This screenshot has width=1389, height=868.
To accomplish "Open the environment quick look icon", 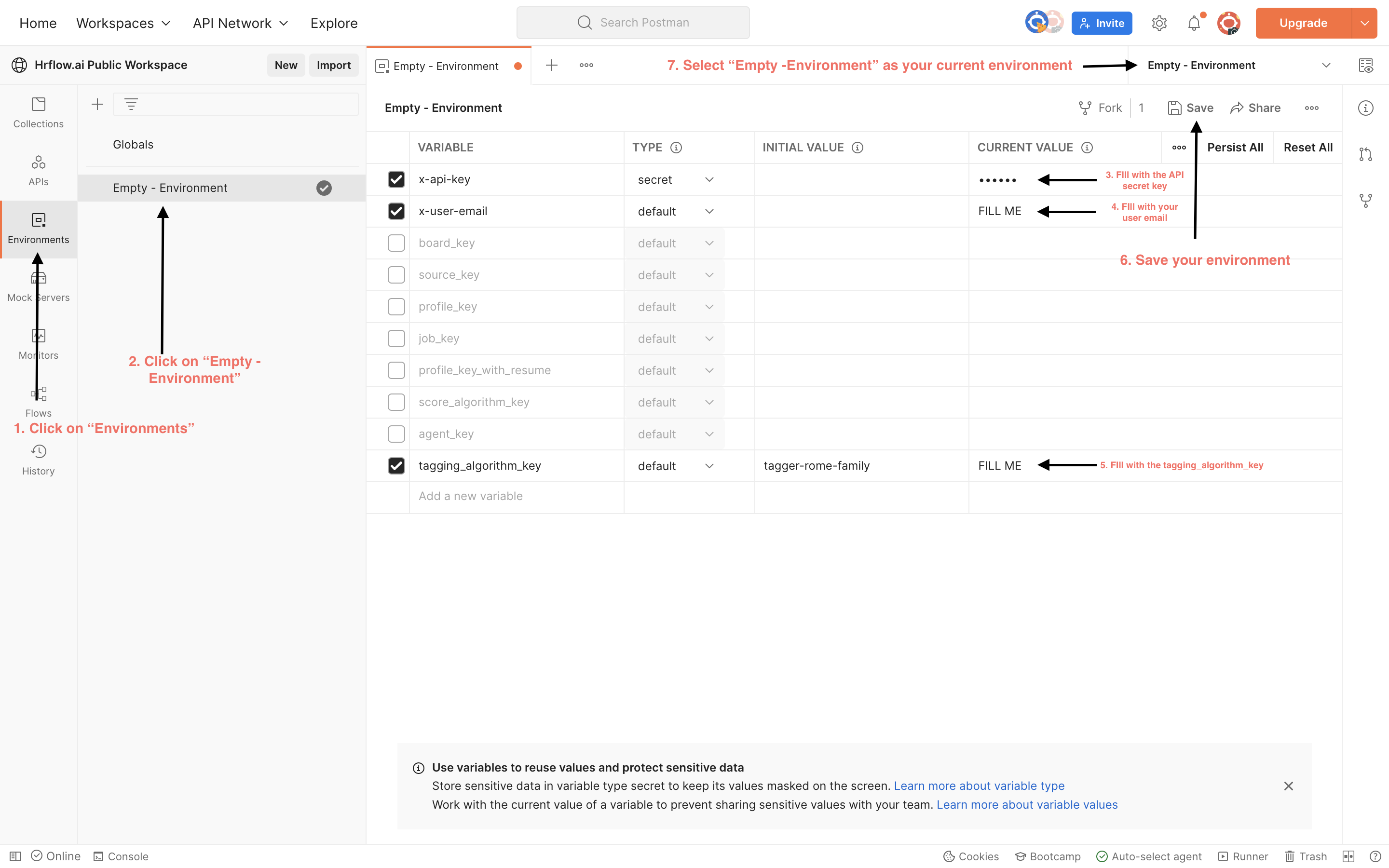I will point(1366,66).
